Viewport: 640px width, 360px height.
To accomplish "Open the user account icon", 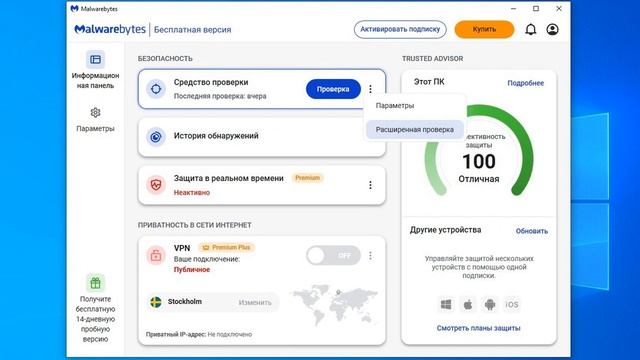I will click(552, 29).
